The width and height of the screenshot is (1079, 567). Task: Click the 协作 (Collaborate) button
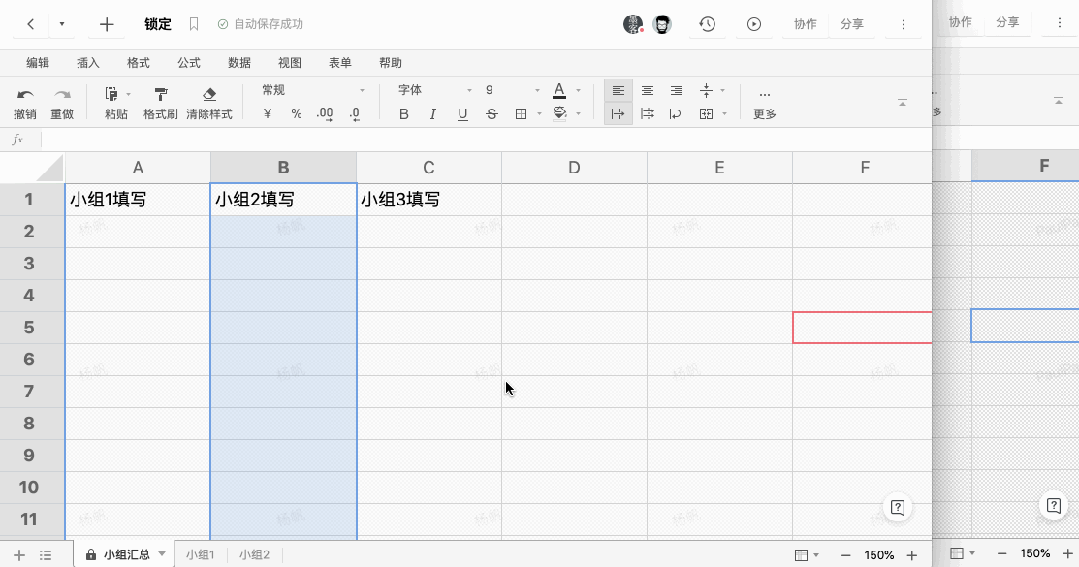tap(805, 24)
